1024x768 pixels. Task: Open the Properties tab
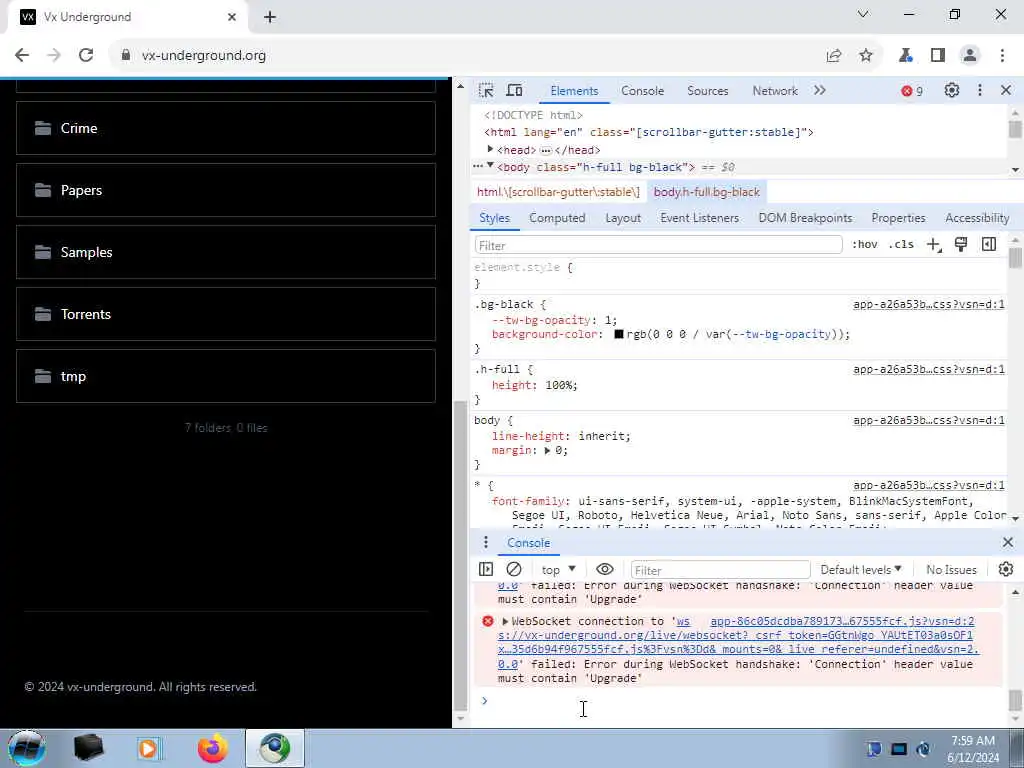[898, 218]
